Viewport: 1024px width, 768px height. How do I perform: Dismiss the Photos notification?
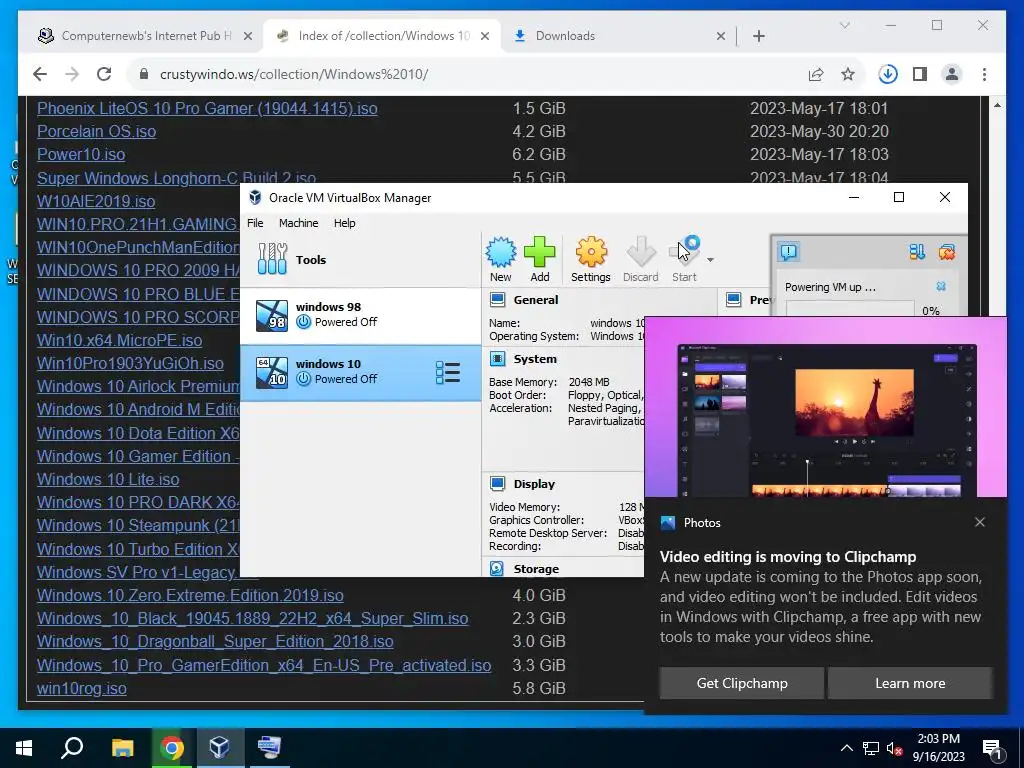[x=980, y=522]
